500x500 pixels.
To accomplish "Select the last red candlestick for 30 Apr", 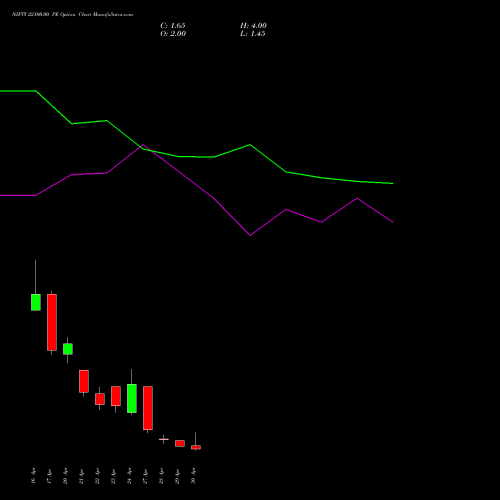I will pyautogui.click(x=196, y=447).
